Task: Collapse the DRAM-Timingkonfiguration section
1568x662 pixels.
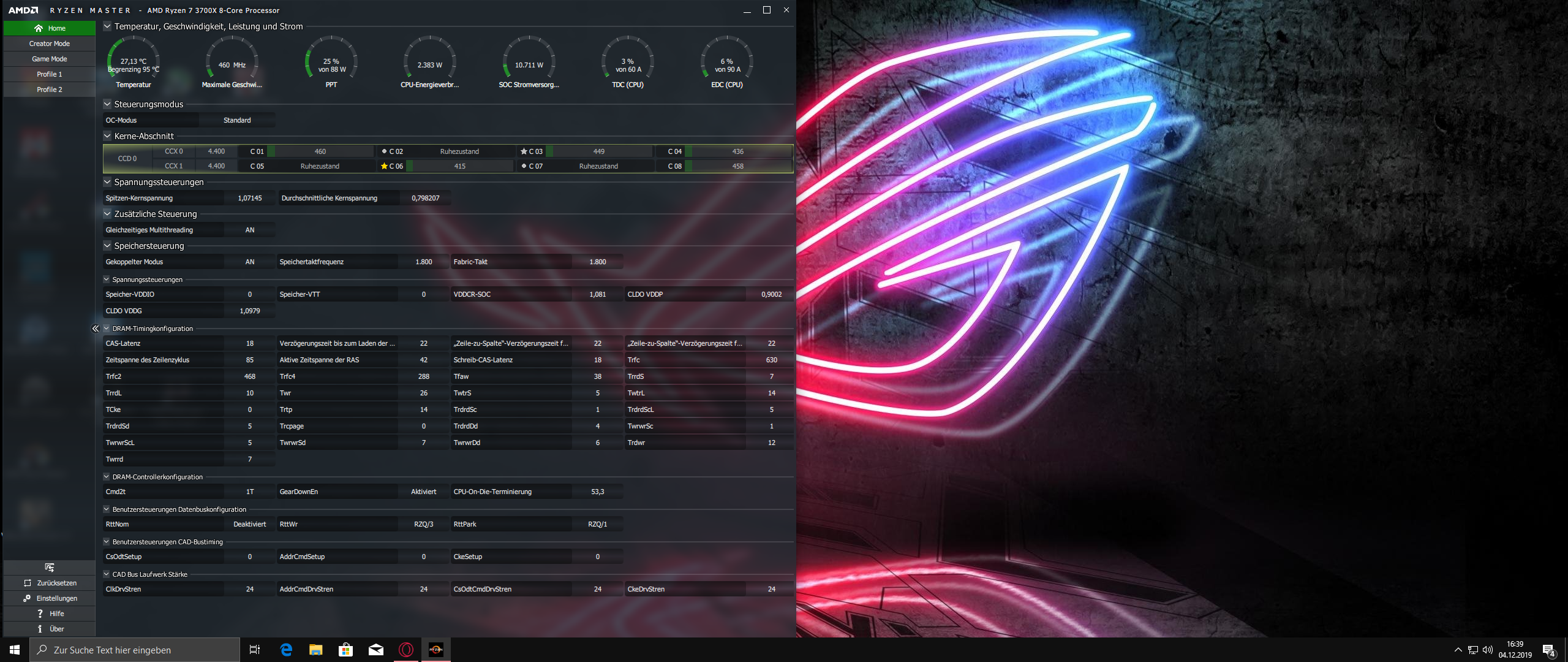Action: 107,329
